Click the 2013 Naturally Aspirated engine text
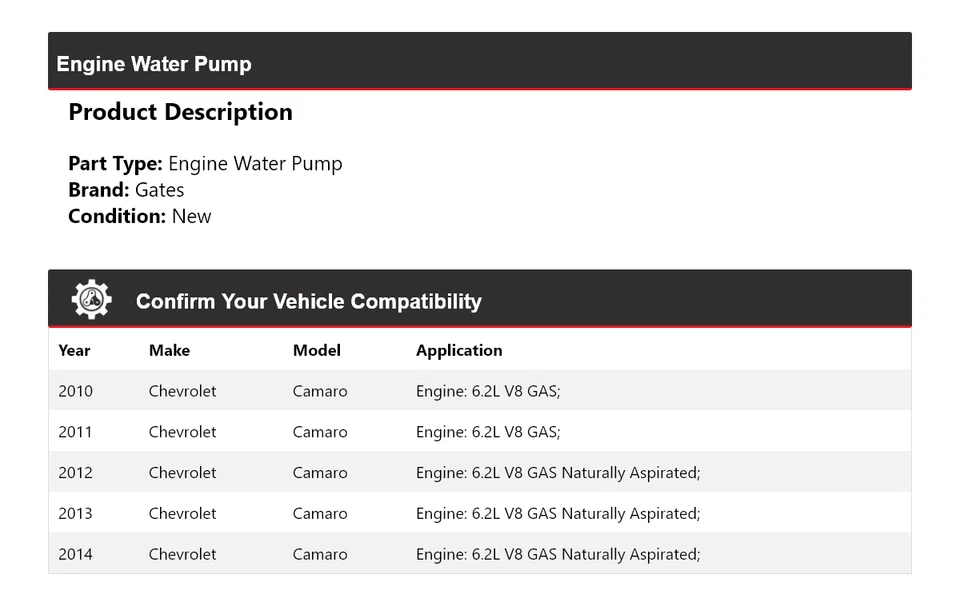This screenshot has height=606, width=960. 558,514
